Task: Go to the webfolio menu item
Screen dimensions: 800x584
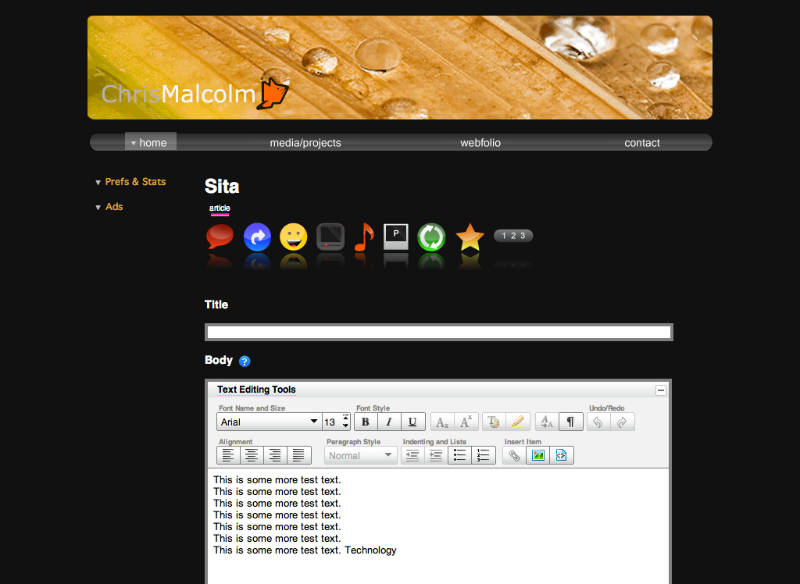Action: coord(480,143)
